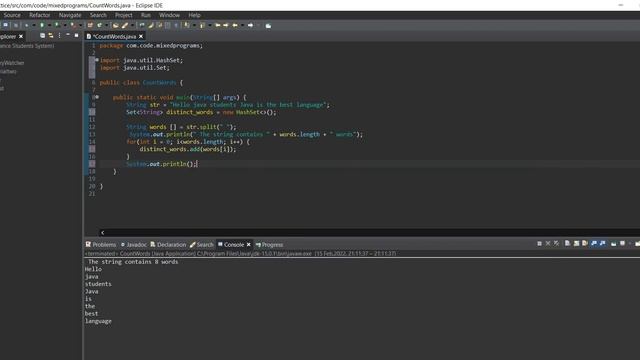Open the Refactor menu
The height and width of the screenshot is (360, 640).
click(40, 15)
